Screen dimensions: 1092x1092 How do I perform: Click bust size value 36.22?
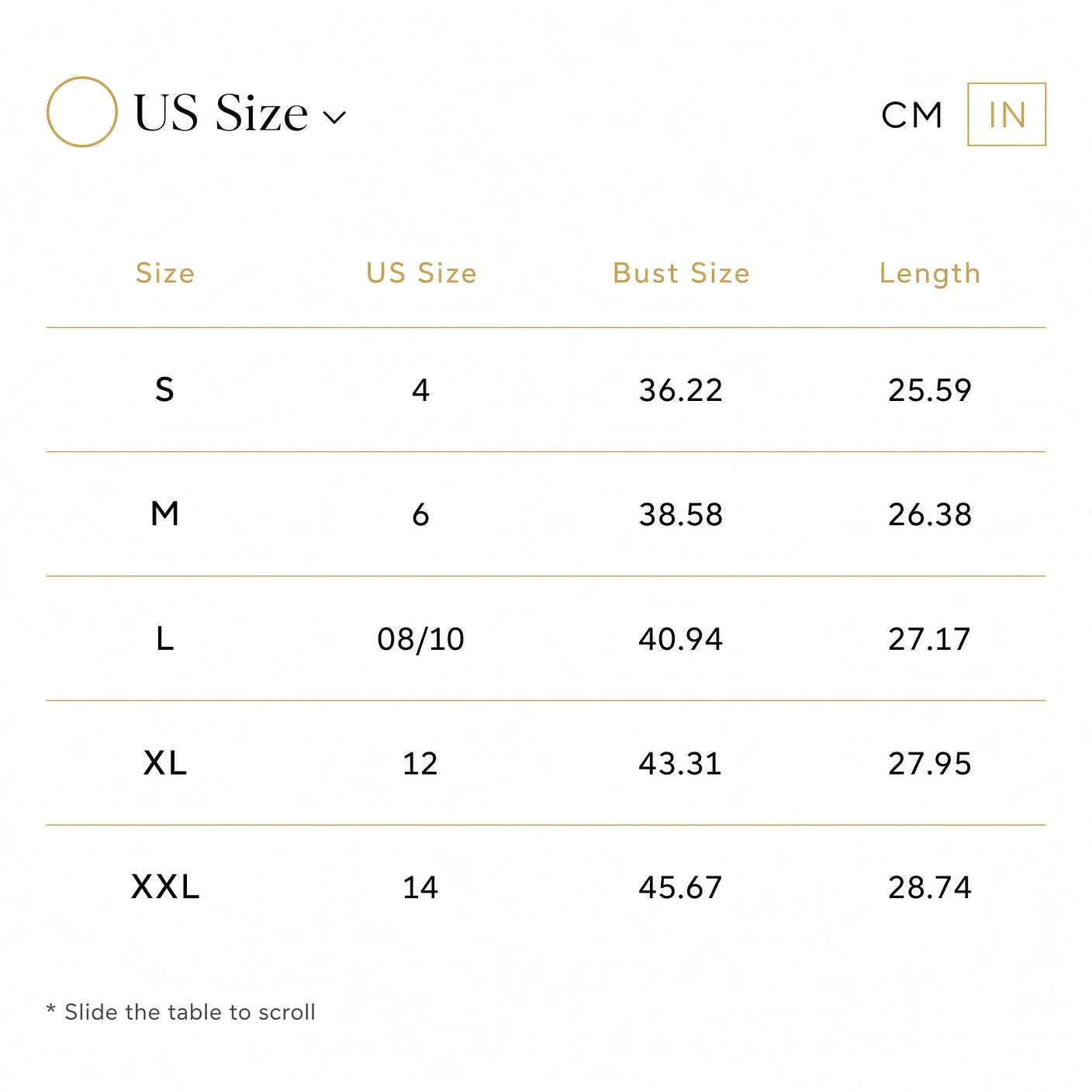tap(680, 390)
